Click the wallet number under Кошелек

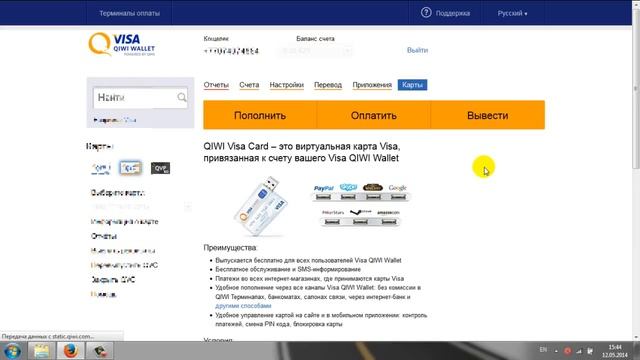(x=231, y=51)
